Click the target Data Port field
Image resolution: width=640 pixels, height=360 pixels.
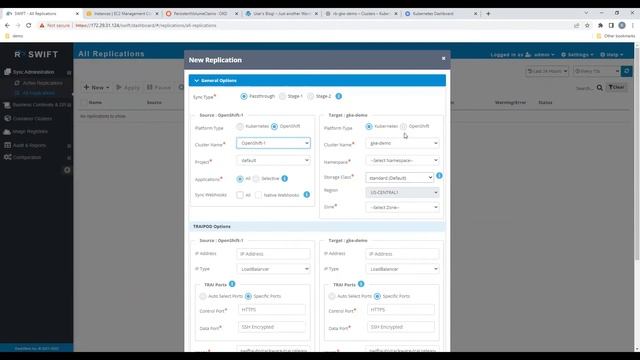tap(400, 327)
